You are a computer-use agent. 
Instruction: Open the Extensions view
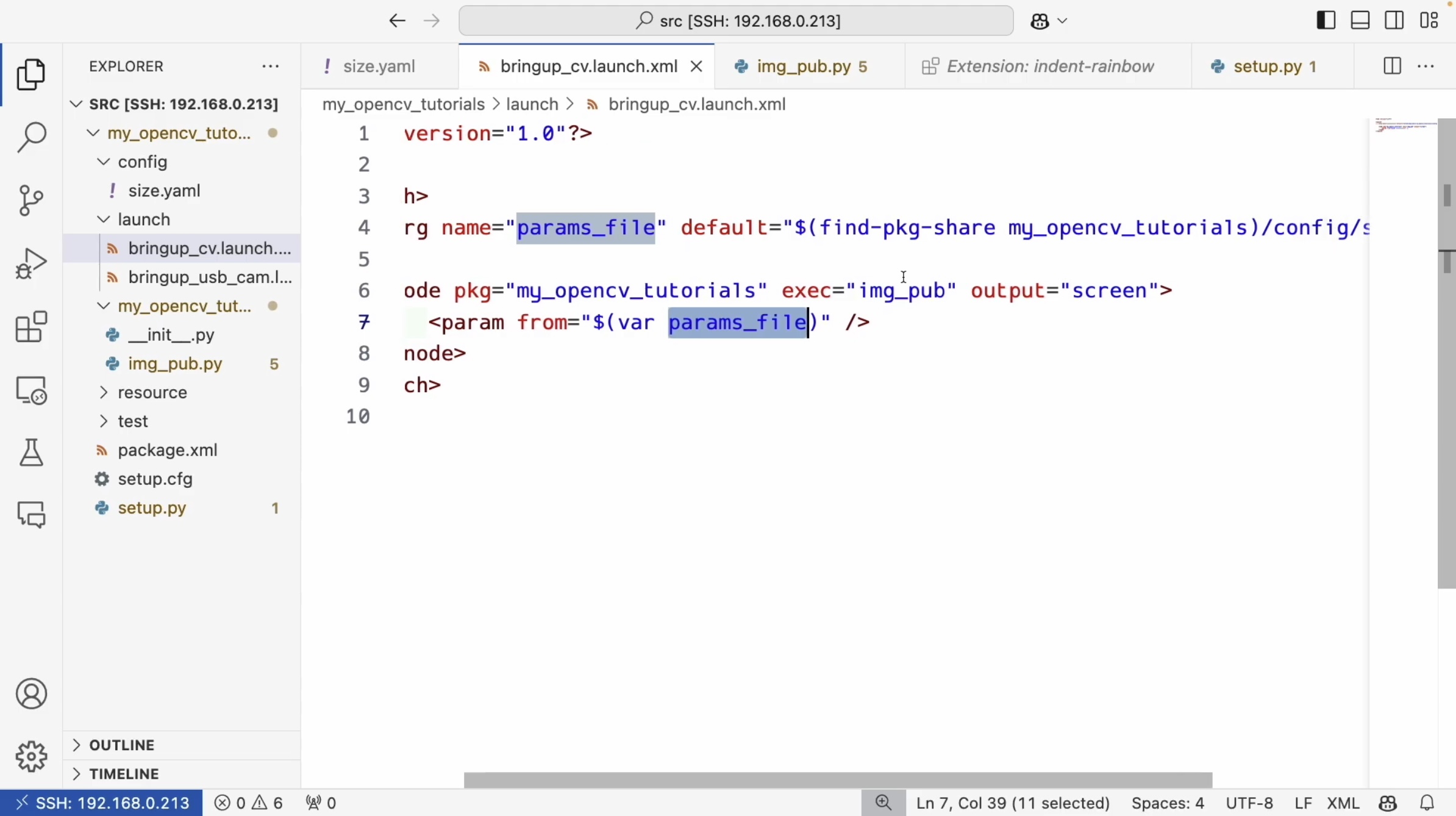pyautogui.click(x=31, y=327)
